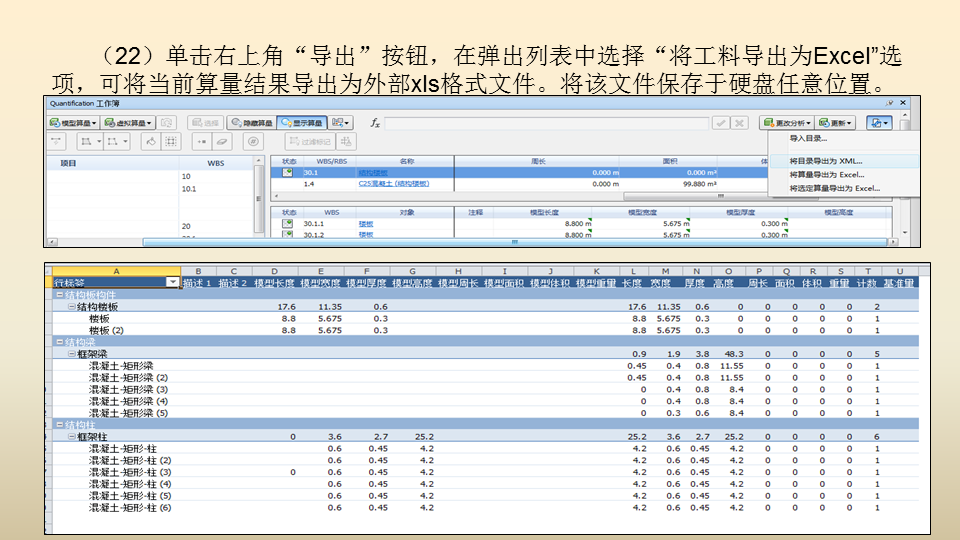Image resolution: width=960 pixels, height=540 pixels.
Task: Click the 模型长度 header cell in Excel
Action: click(274, 283)
